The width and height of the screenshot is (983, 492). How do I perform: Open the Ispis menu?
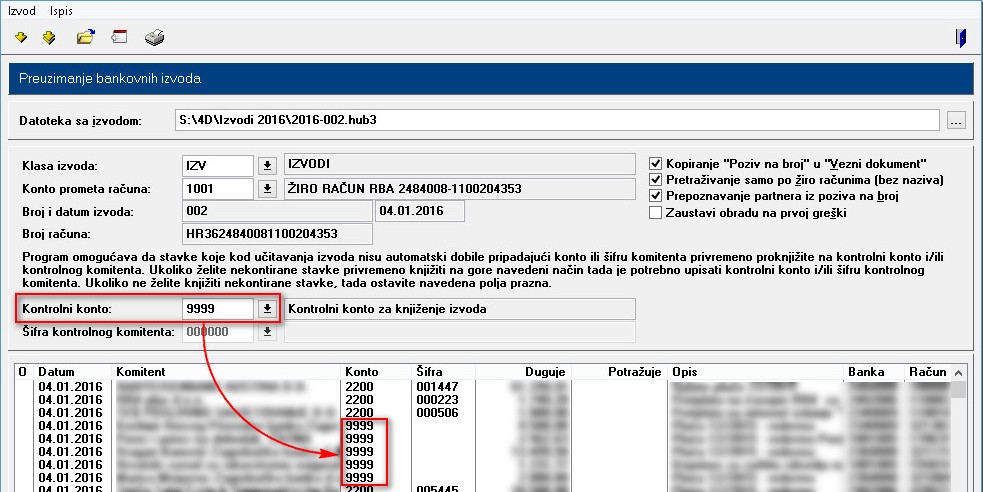click(x=62, y=10)
